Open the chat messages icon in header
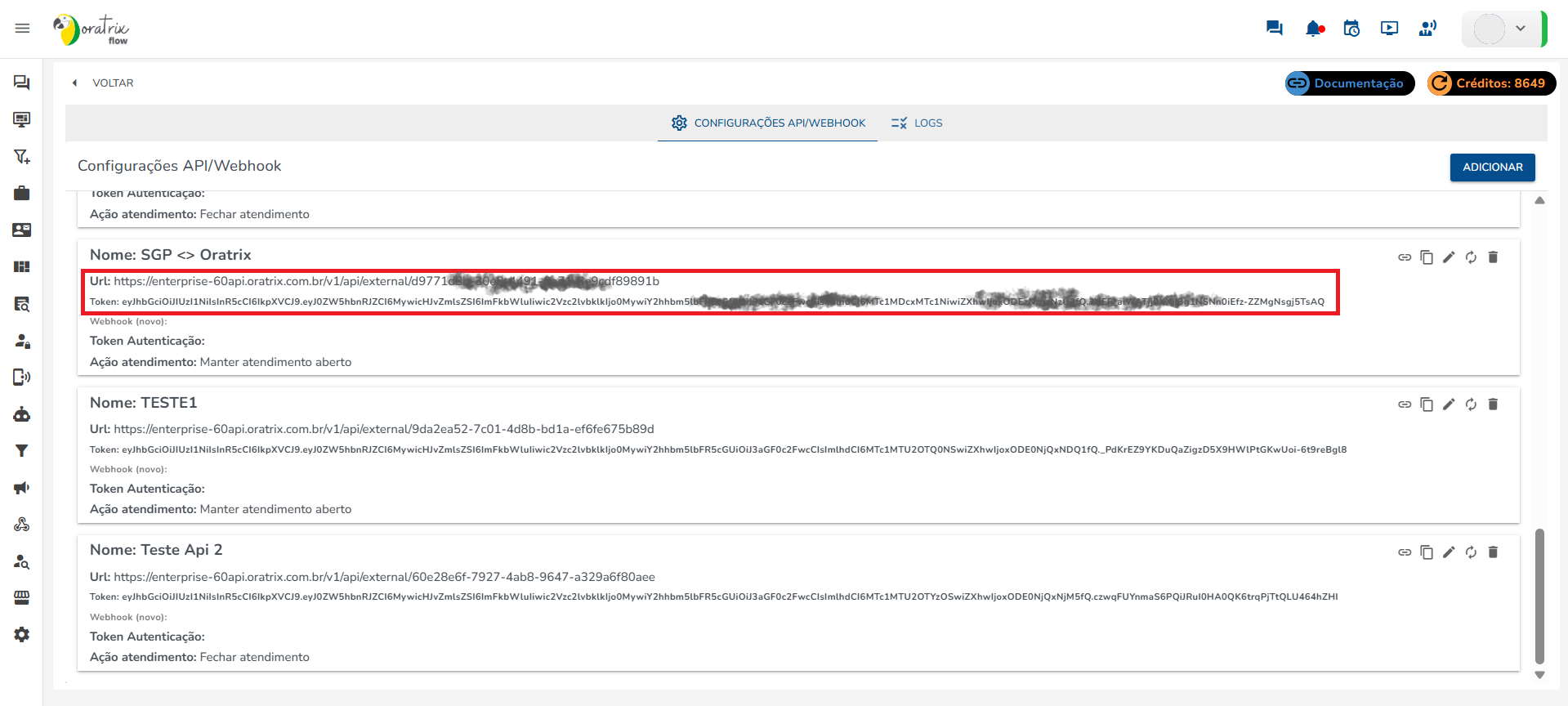 (x=1274, y=29)
